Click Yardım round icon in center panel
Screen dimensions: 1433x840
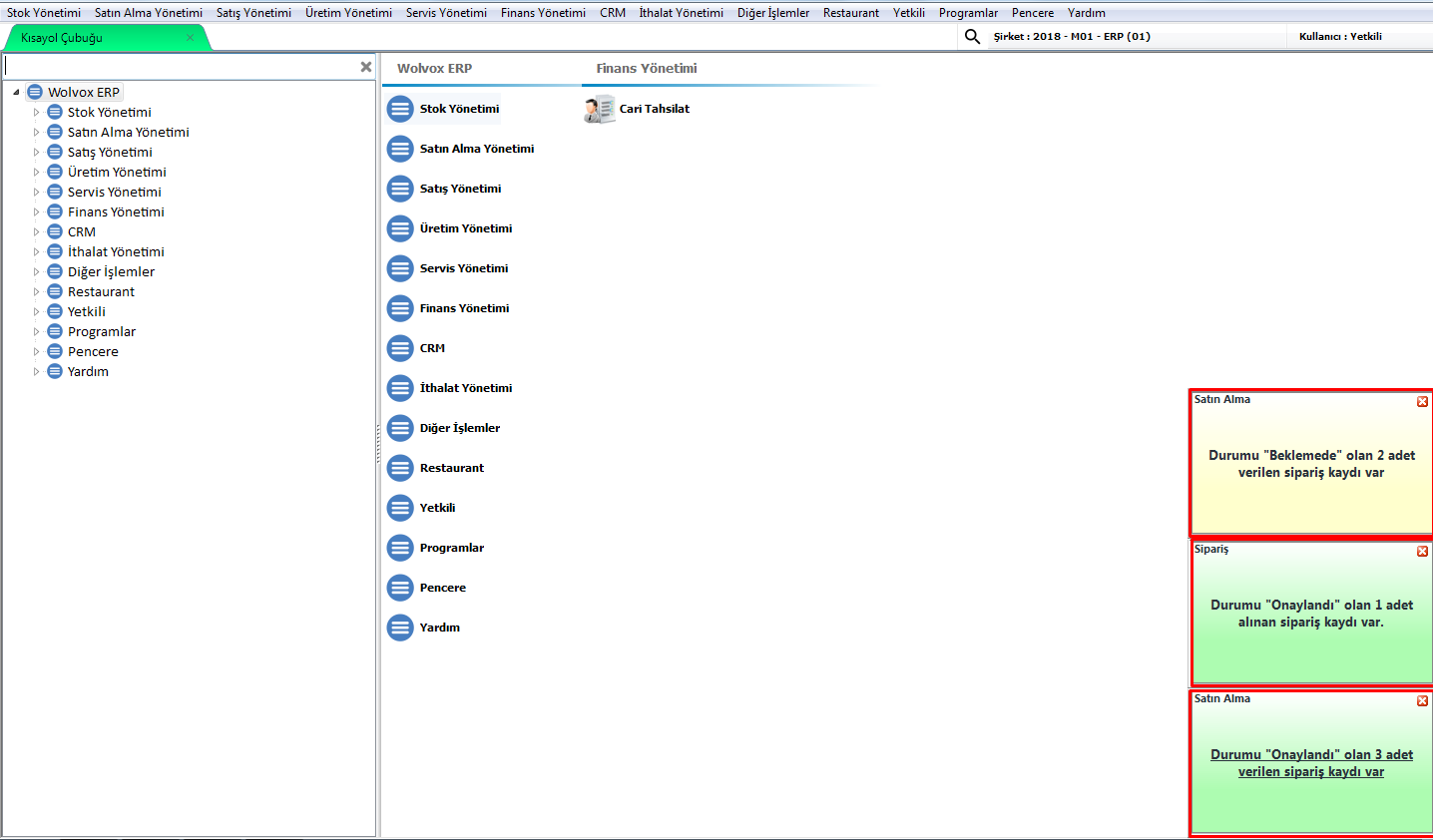400,628
